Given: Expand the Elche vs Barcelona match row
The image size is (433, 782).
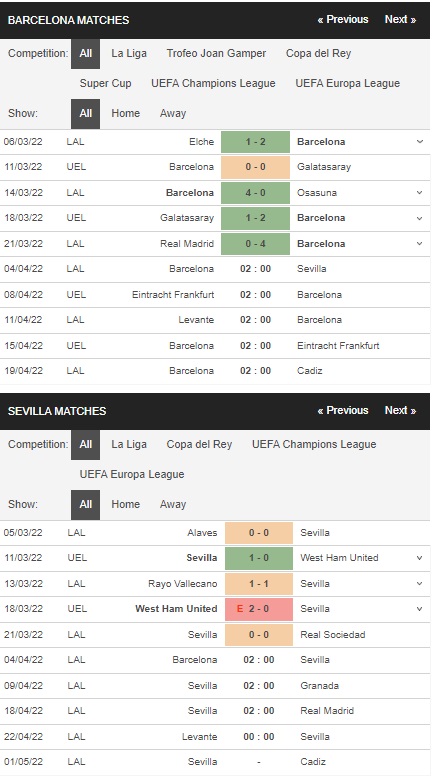Looking at the screenshot, I should coord(420,142).
